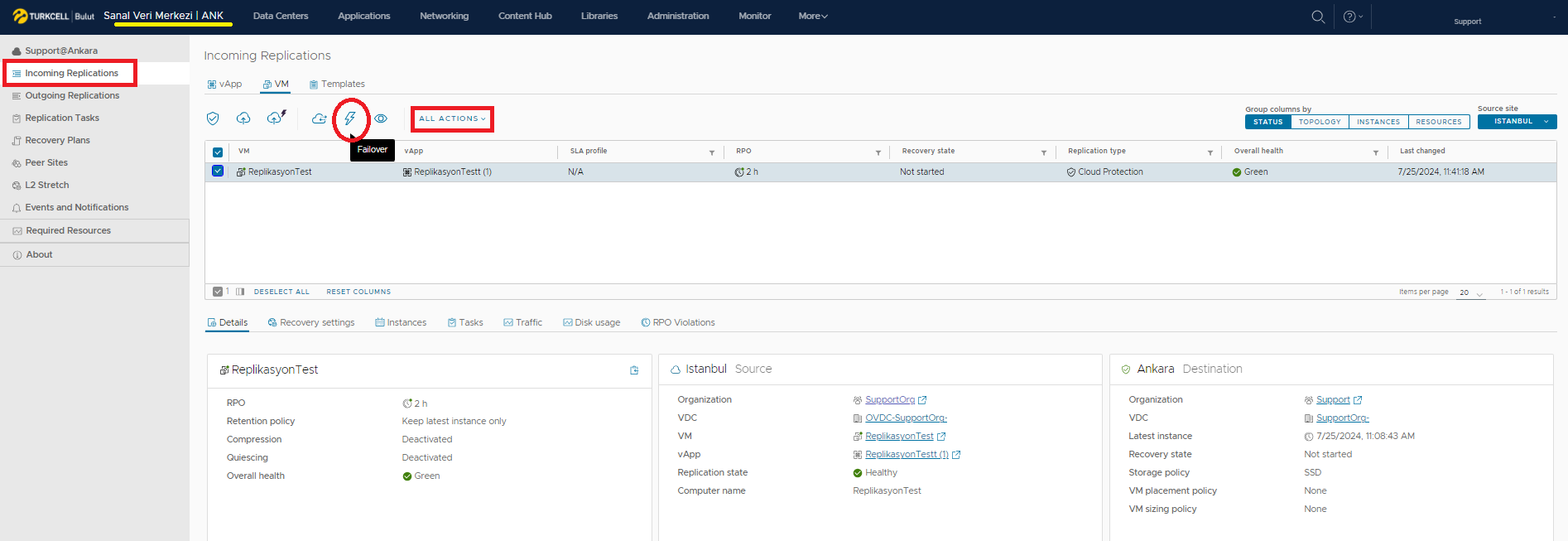
Task: Click the selected-count checkbox in table footer
Action: pyautogui.click(x=218, y=292)
